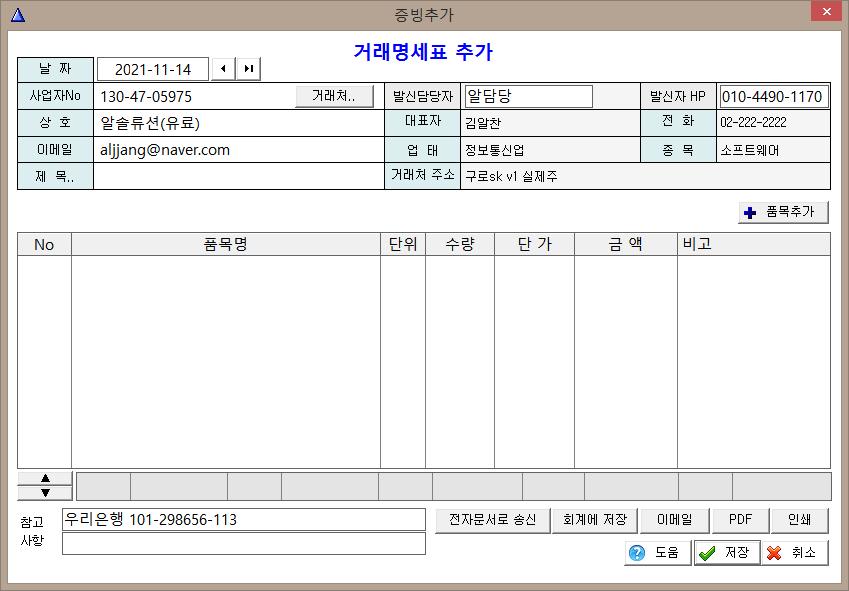Click the 참고사항 field with 우리은행 account

[244, 520]
